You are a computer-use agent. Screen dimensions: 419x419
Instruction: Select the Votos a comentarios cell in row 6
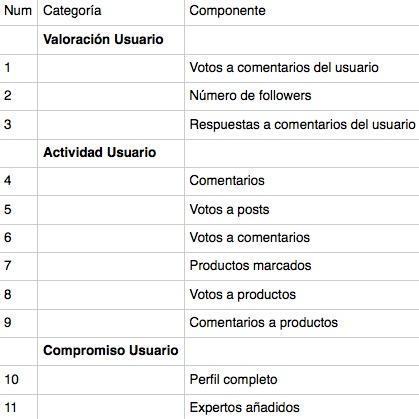tap(302, 238)
